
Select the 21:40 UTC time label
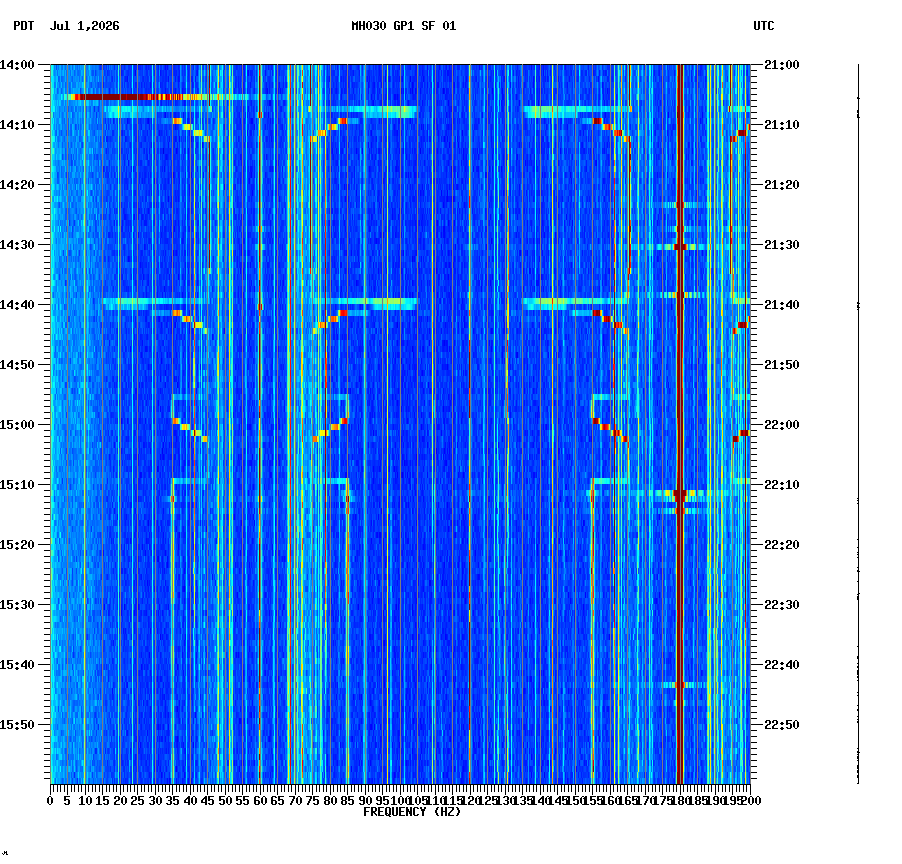click(x=782, y=305)
